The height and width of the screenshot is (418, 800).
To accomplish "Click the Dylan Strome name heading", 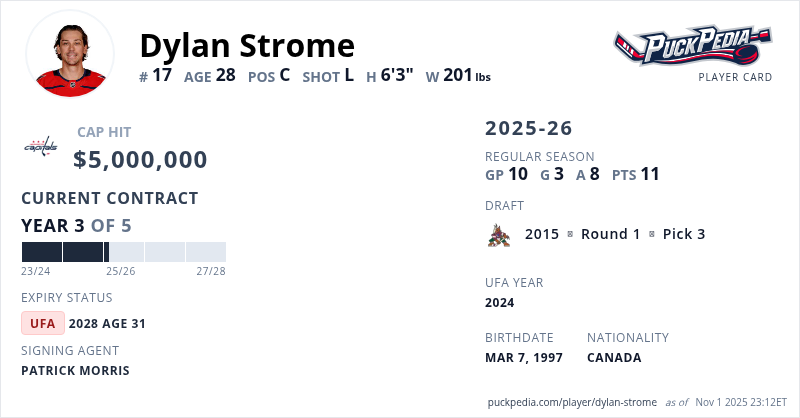I will 247,45.
